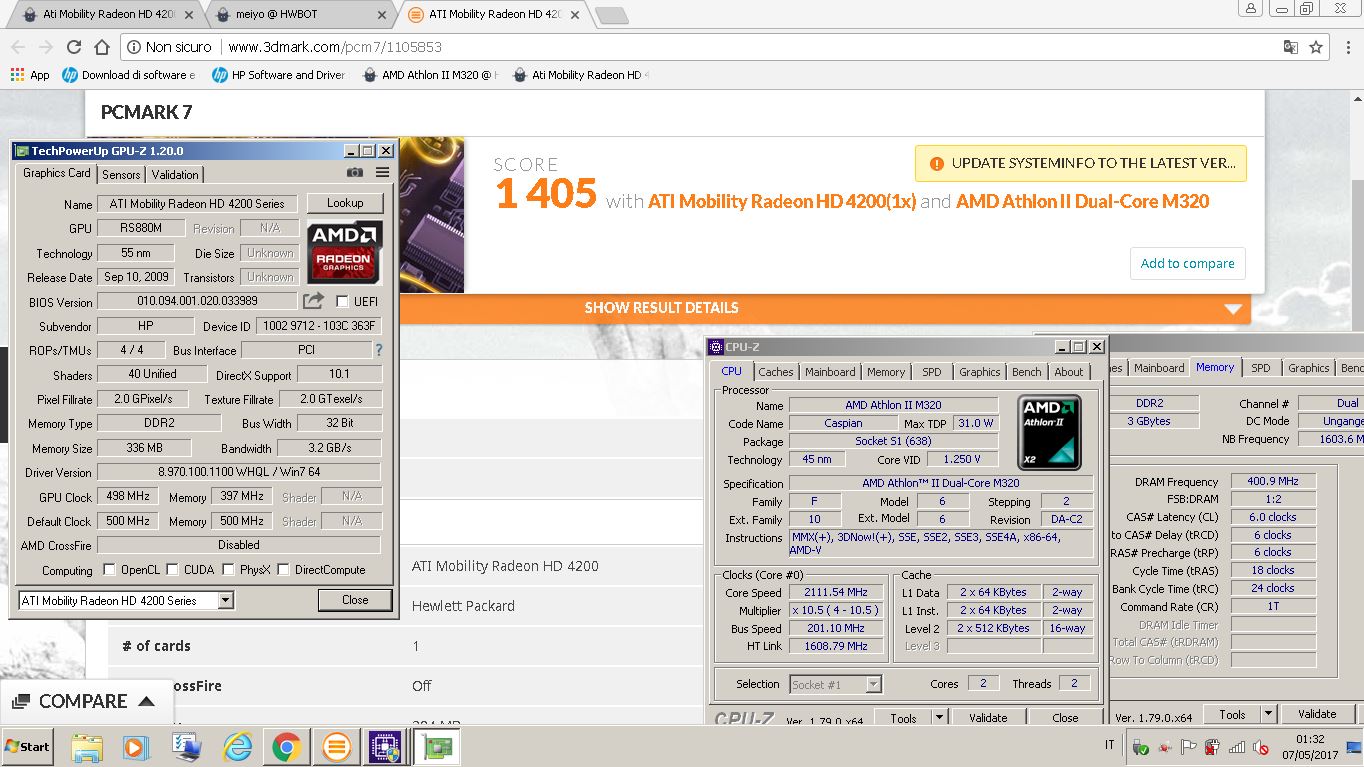This screenshot has width=1364, height=767.
Task: Click the Validate button in front CPU-Z
Action: 988,717
